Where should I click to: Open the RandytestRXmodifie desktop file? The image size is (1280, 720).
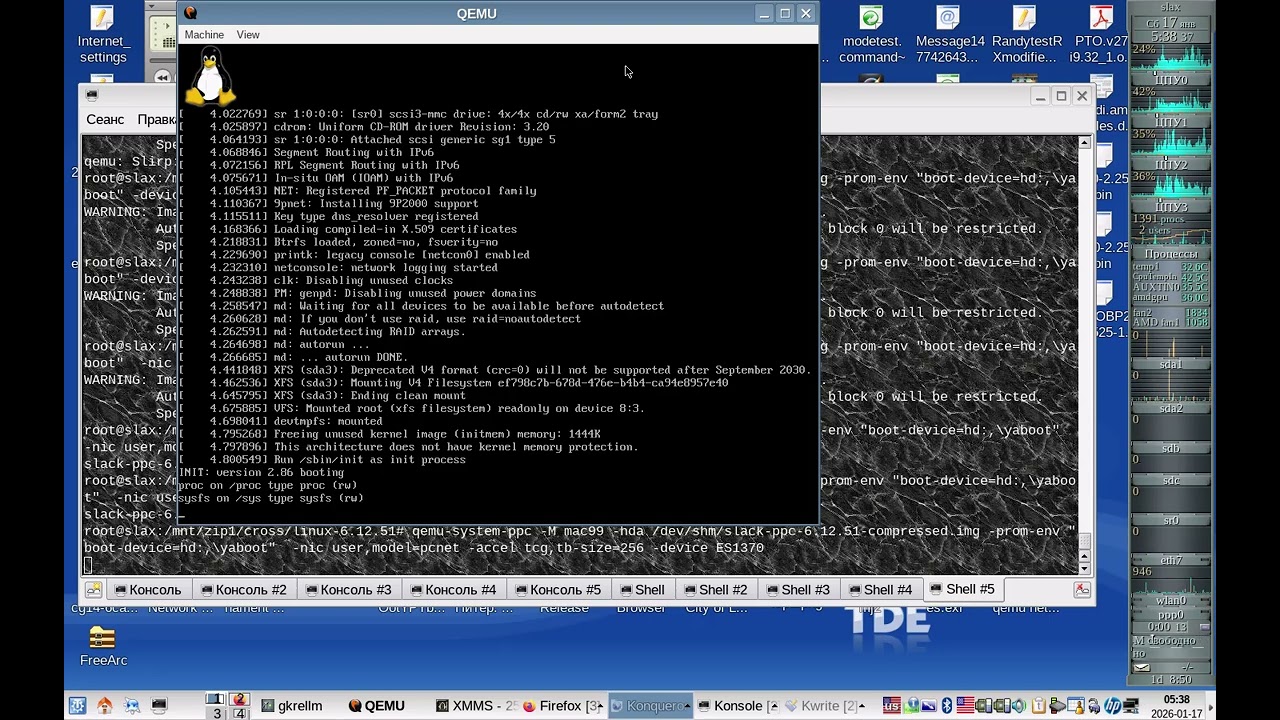click(1026, 35)
